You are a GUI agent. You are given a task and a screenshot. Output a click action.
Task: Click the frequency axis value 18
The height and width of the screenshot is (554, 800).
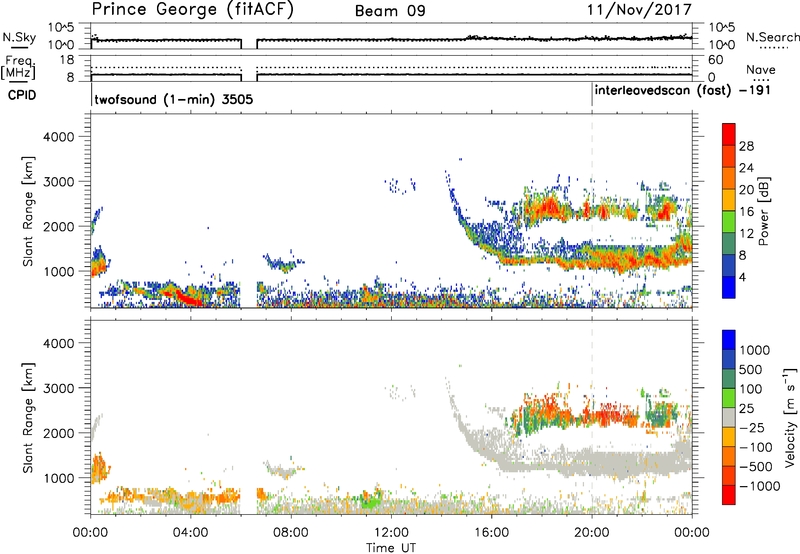click(67, 60)
